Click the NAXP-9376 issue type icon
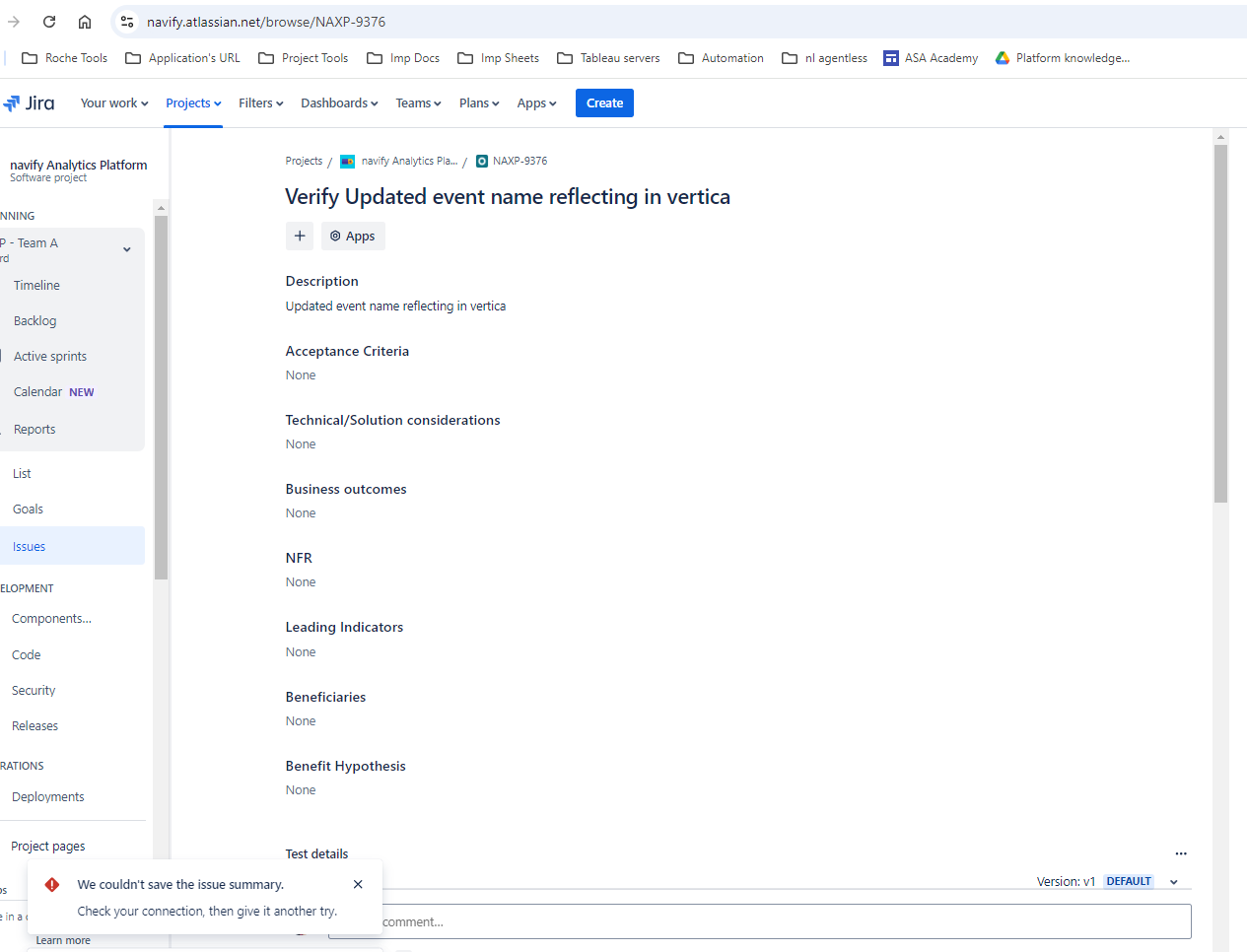The image size is (1247, 952). 481,161
